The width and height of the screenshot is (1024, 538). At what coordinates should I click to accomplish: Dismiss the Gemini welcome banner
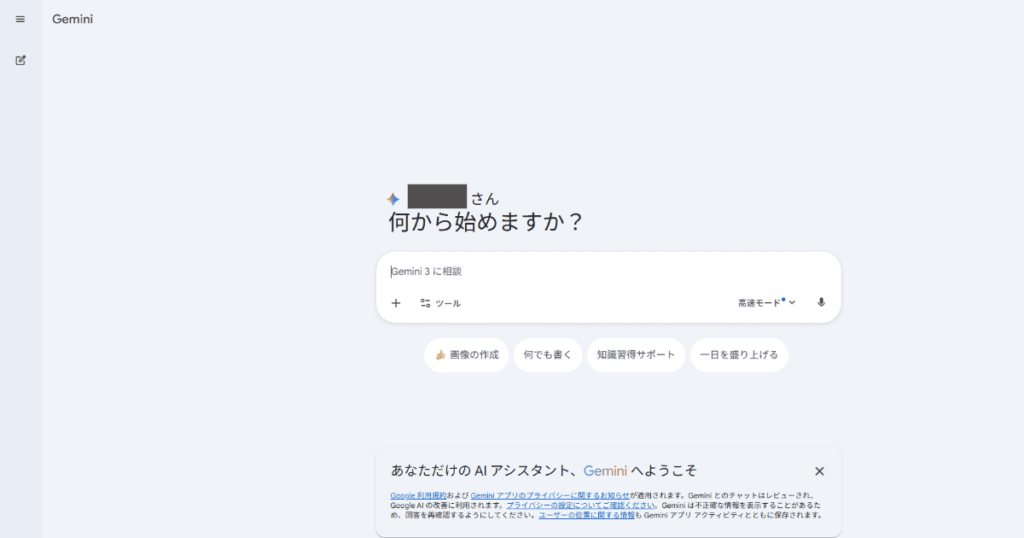[x=819, y=471]
